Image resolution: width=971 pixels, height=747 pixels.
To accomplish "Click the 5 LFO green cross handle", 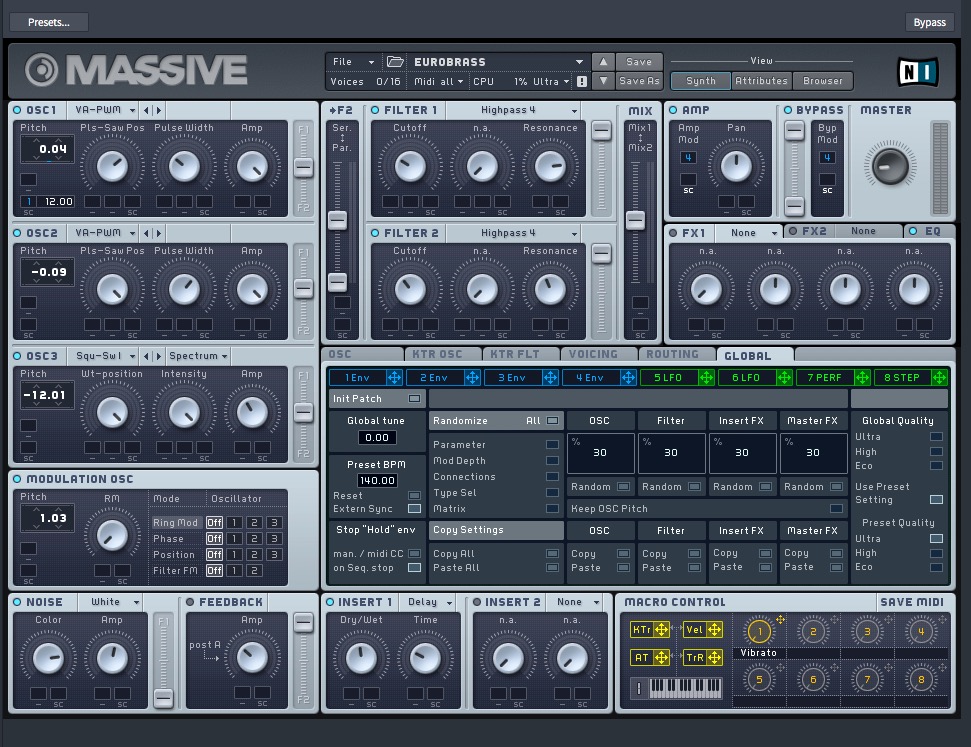I will coord(706,377).
